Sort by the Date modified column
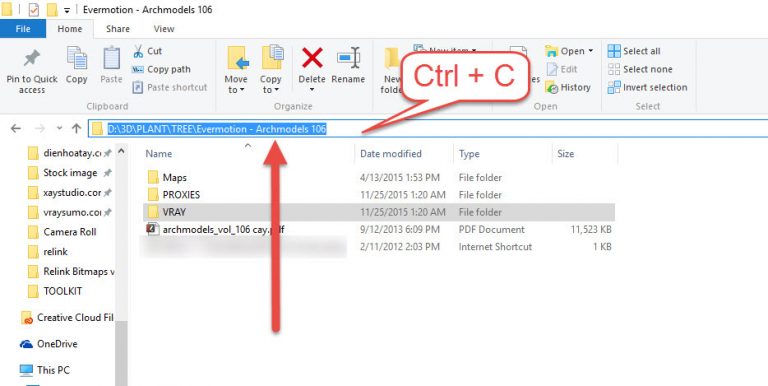 point(390,154)
